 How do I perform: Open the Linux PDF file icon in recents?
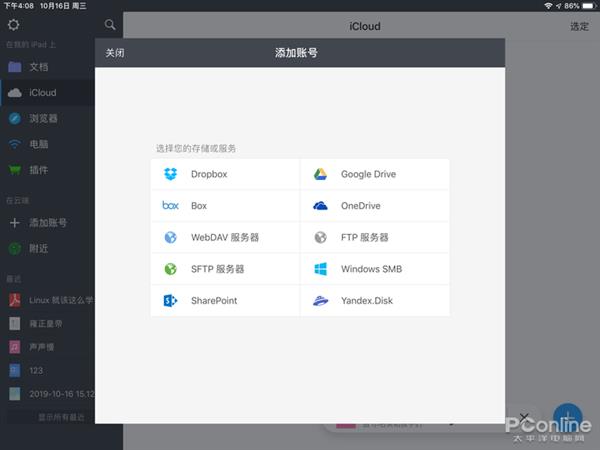(x=15, y=300)
